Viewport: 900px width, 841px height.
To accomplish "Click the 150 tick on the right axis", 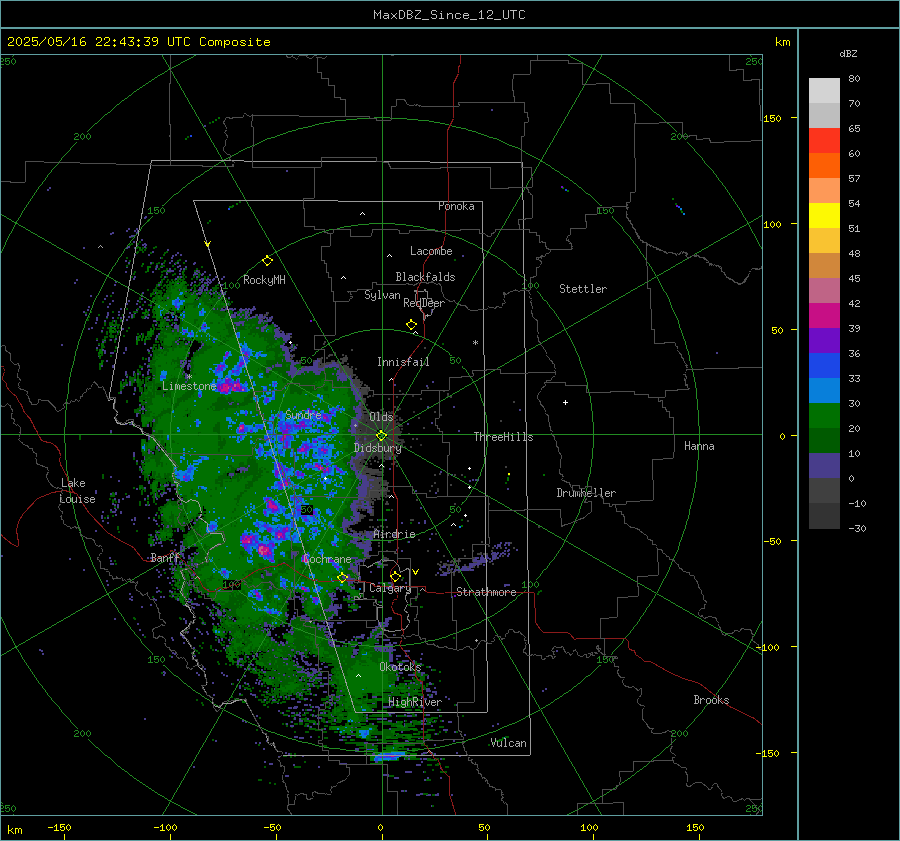I will click(772, 118).
